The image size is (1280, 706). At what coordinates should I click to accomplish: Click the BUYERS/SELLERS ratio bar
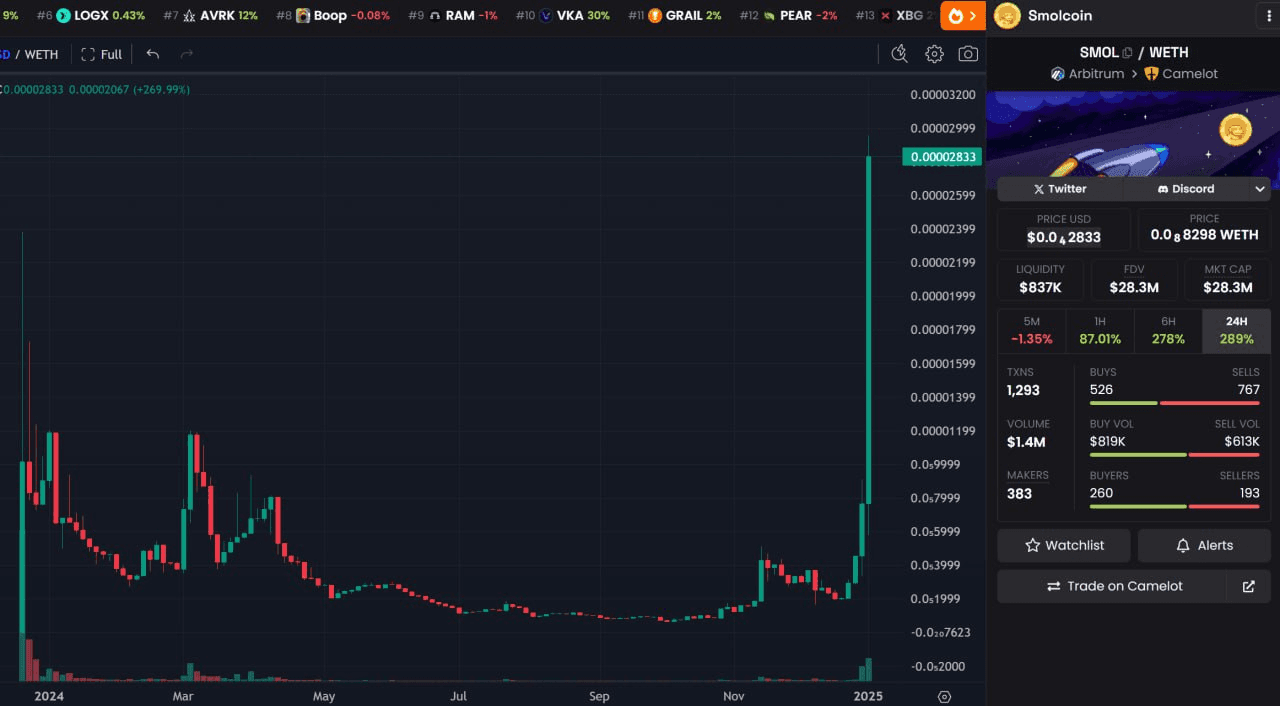point(1174,506)
